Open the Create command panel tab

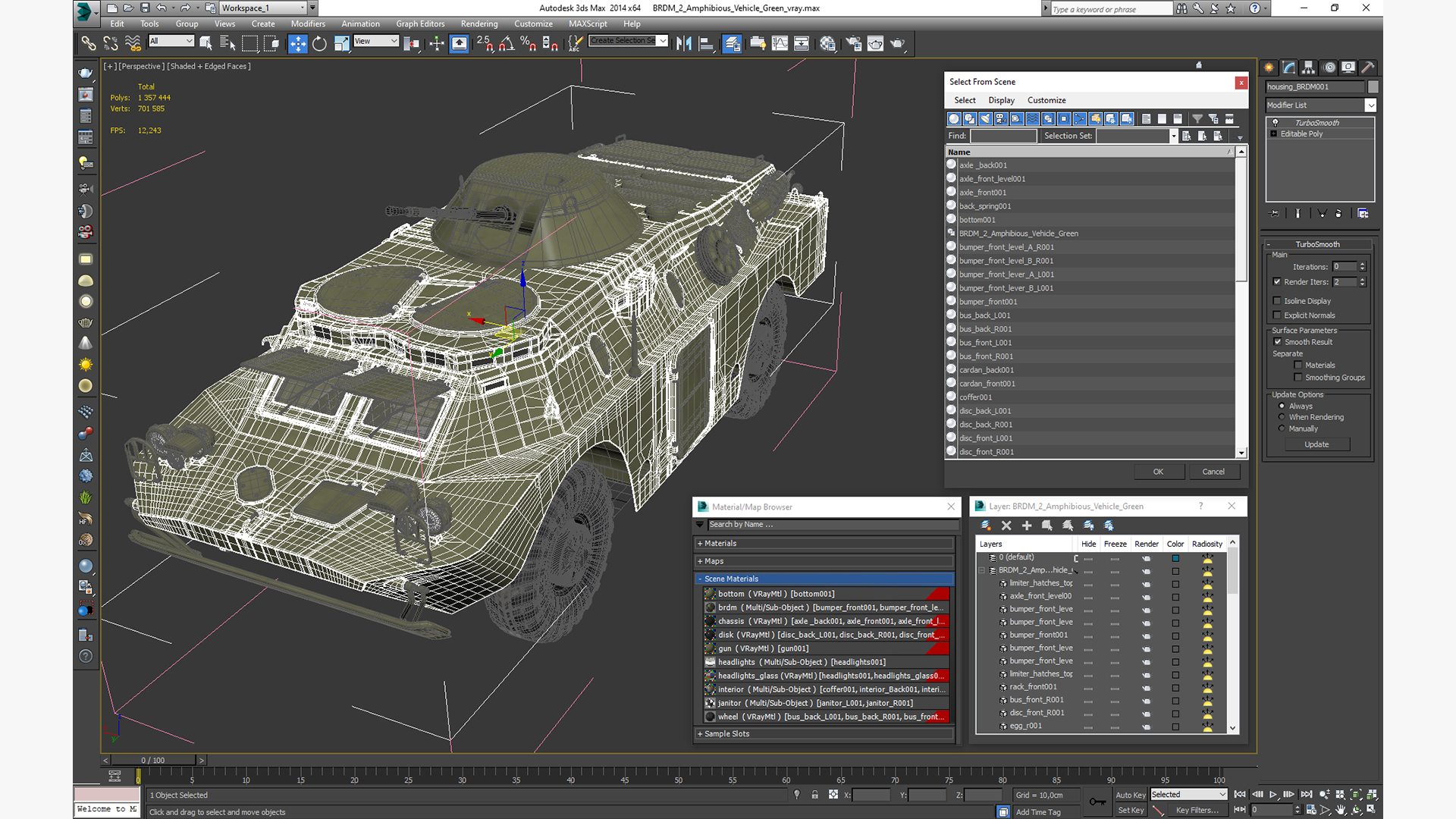(x=1269, y=67)
